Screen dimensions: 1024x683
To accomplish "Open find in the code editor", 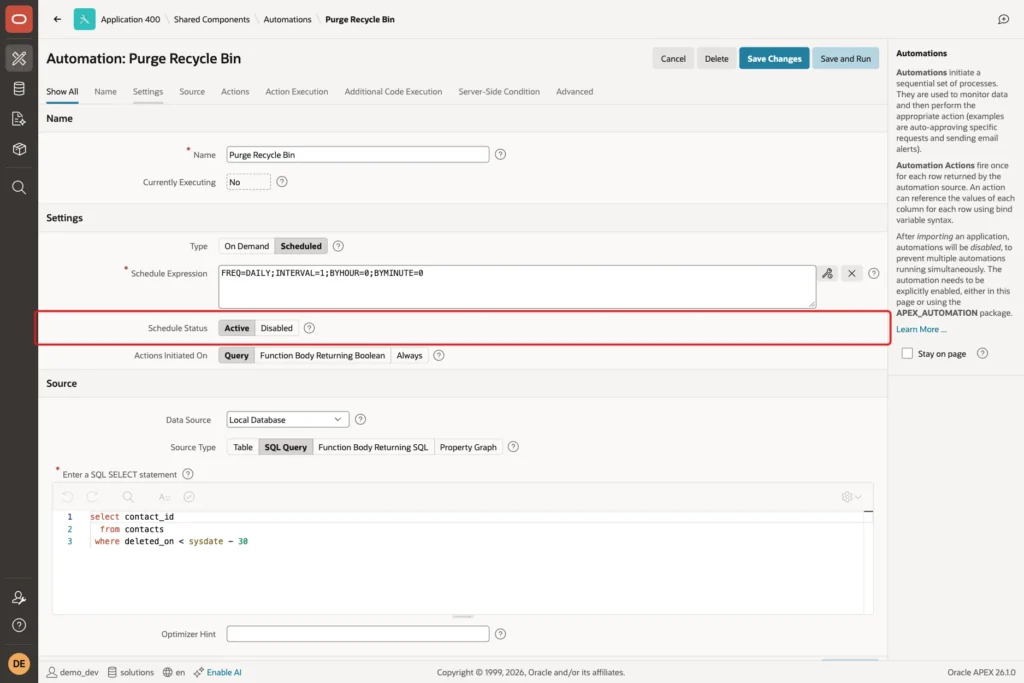I will 128,497.
